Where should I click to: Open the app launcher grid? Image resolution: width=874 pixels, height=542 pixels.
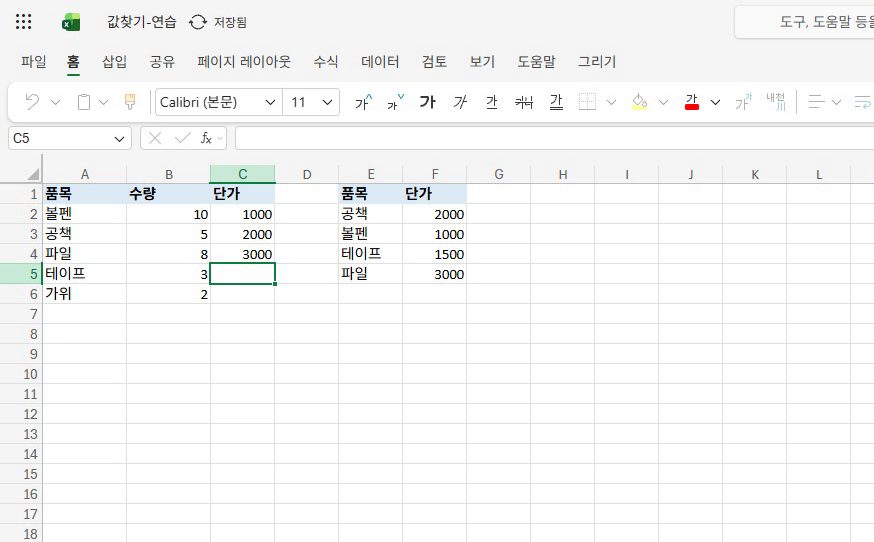click(x=23, y=22)
